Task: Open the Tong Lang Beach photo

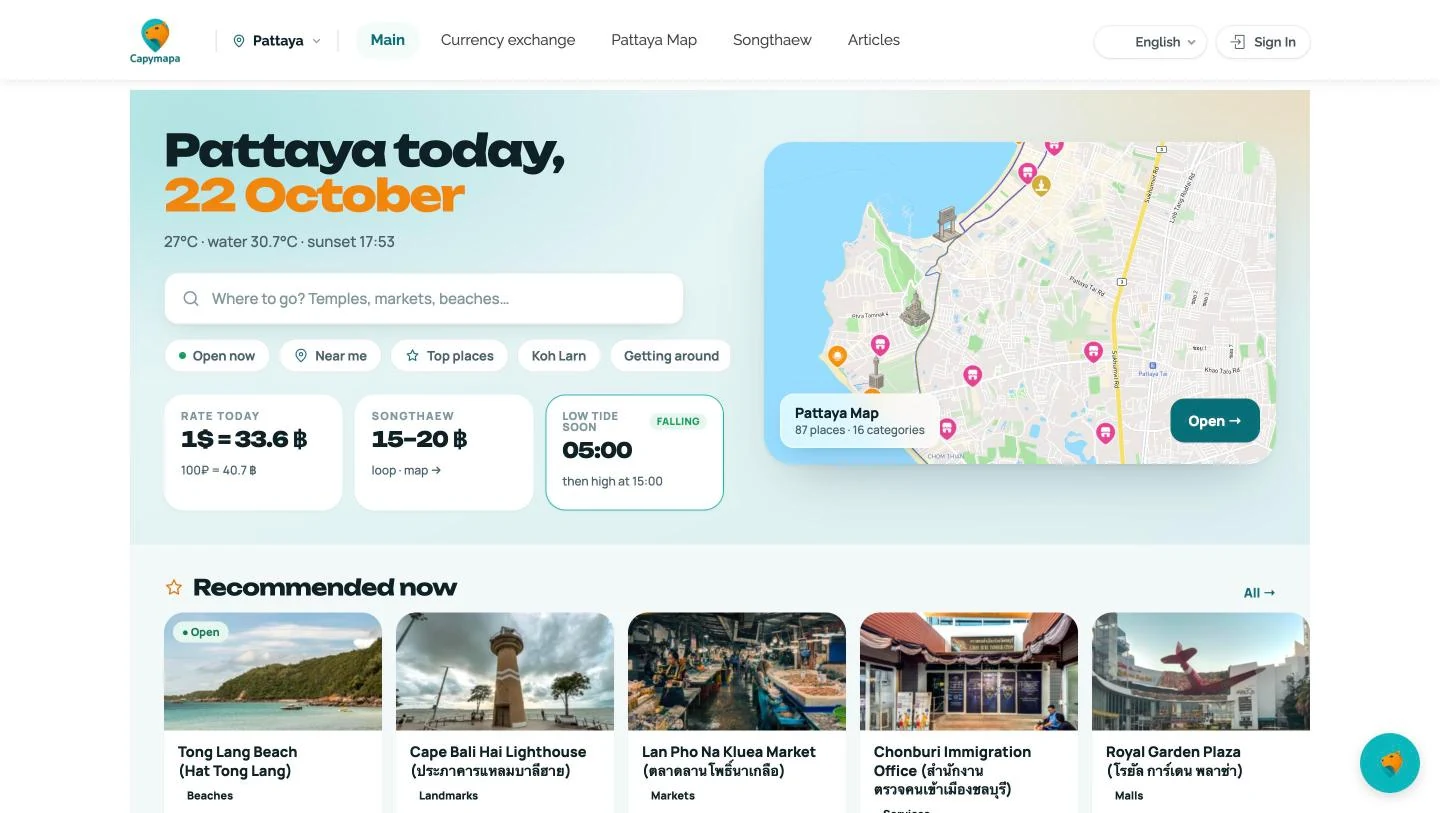Action: coord(273,671)
